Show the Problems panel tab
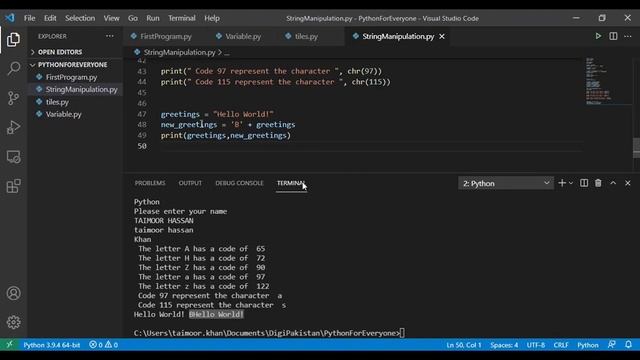 pyautogui.click(x=150, y=183)
